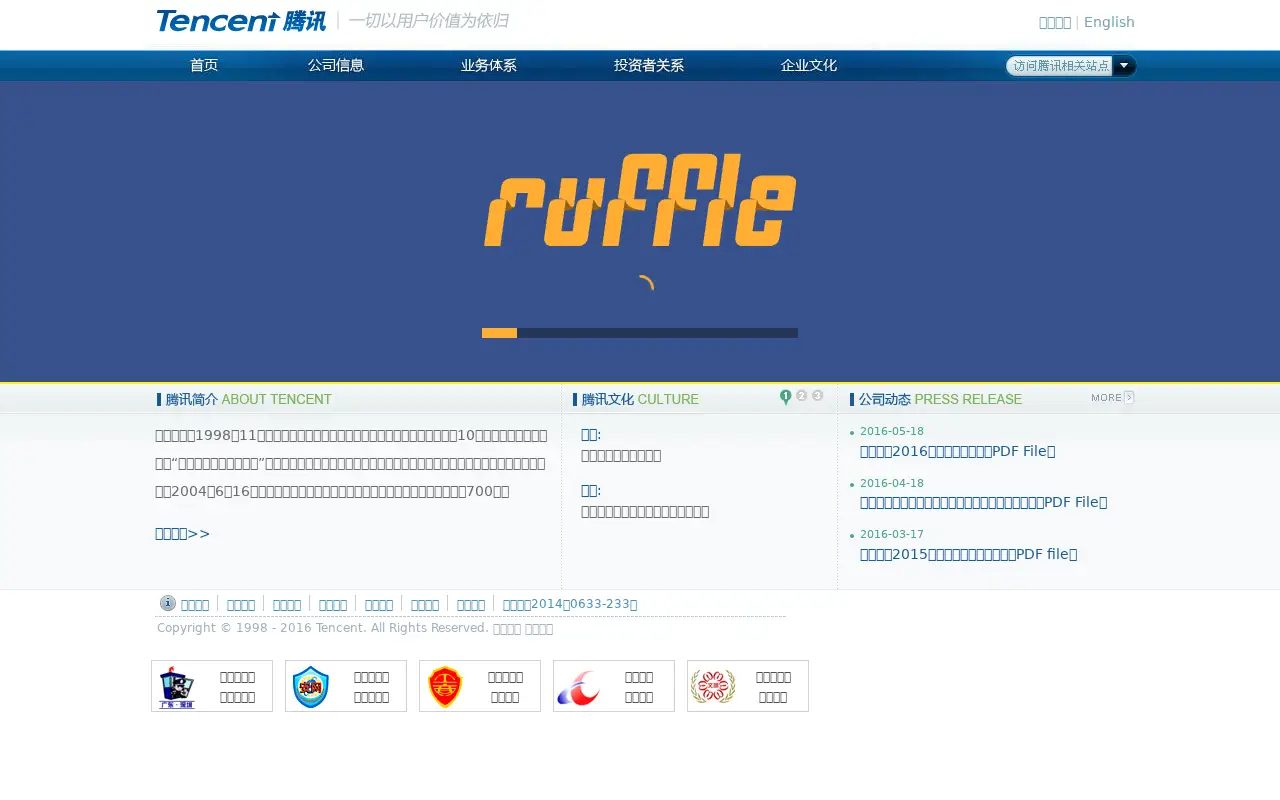Click the flower wreath badge icon
The image size is (1280, 800).
coord(713,686)
